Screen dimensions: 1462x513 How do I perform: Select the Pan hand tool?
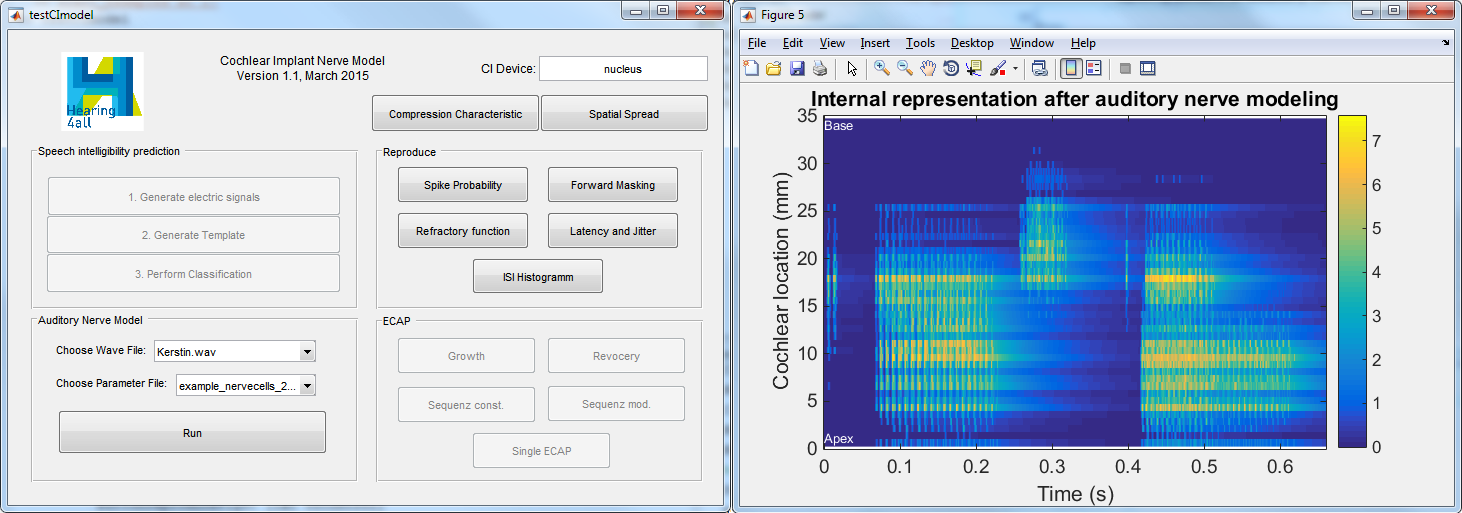927,68
